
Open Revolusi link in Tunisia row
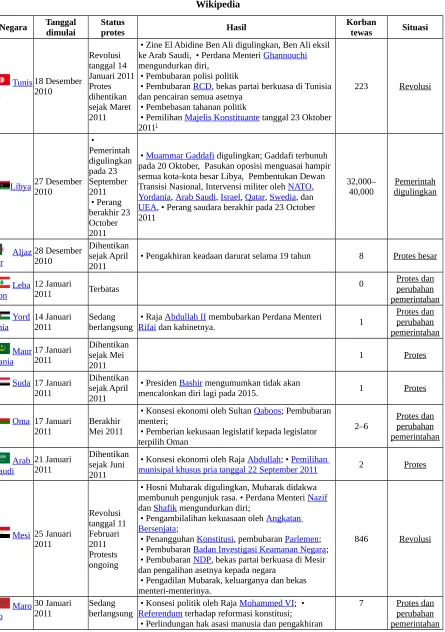click(415, 86)
